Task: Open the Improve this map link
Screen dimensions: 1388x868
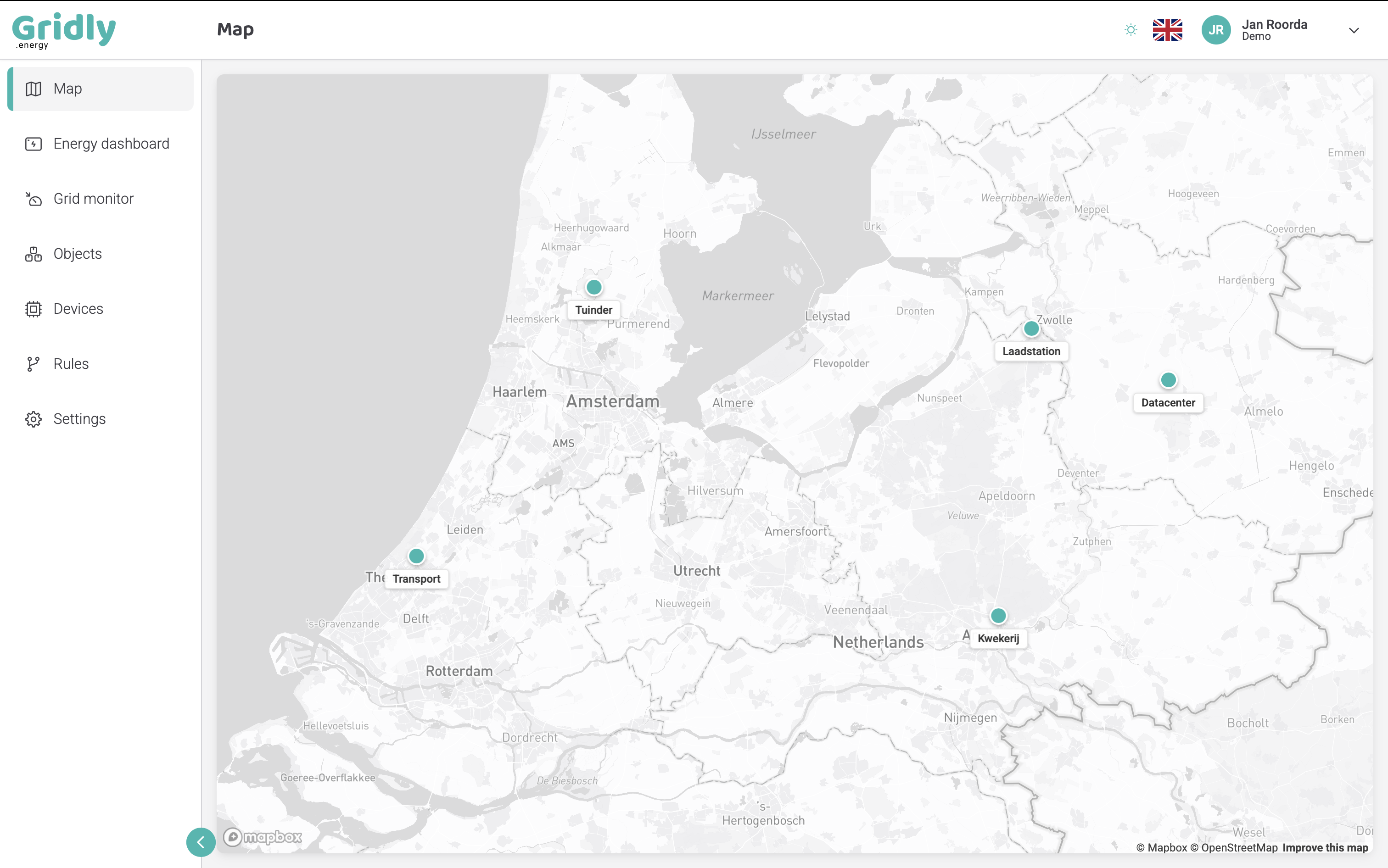Action: pos(1326,848)
